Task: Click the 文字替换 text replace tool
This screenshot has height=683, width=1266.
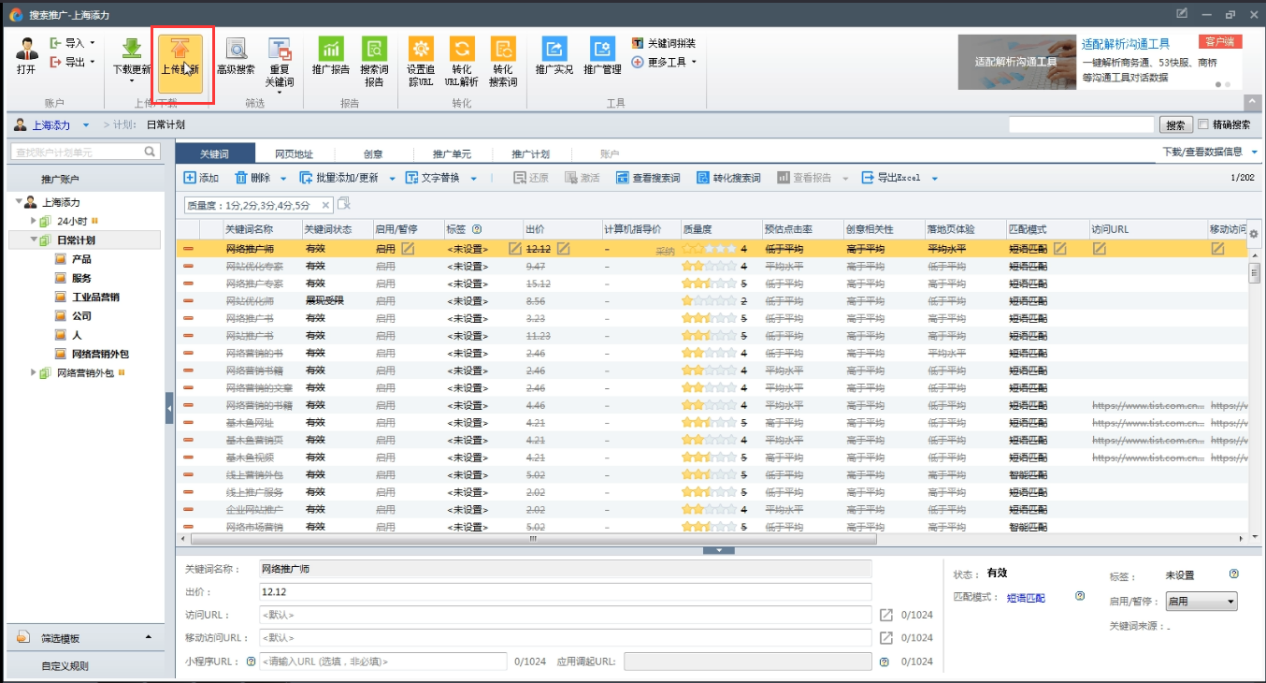Action: pos(433,178)
